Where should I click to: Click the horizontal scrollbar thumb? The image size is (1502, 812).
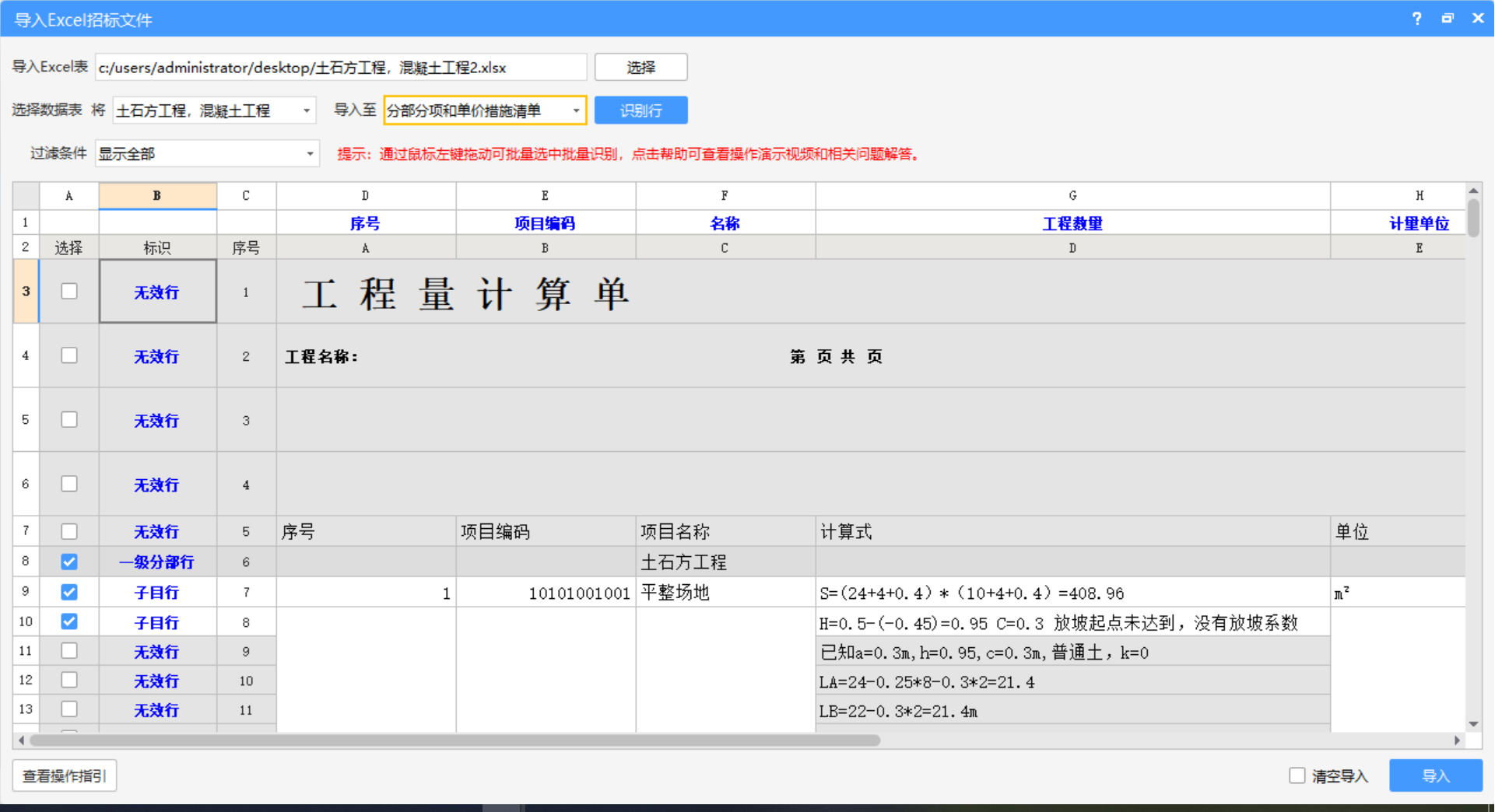[x=455, y=740]
